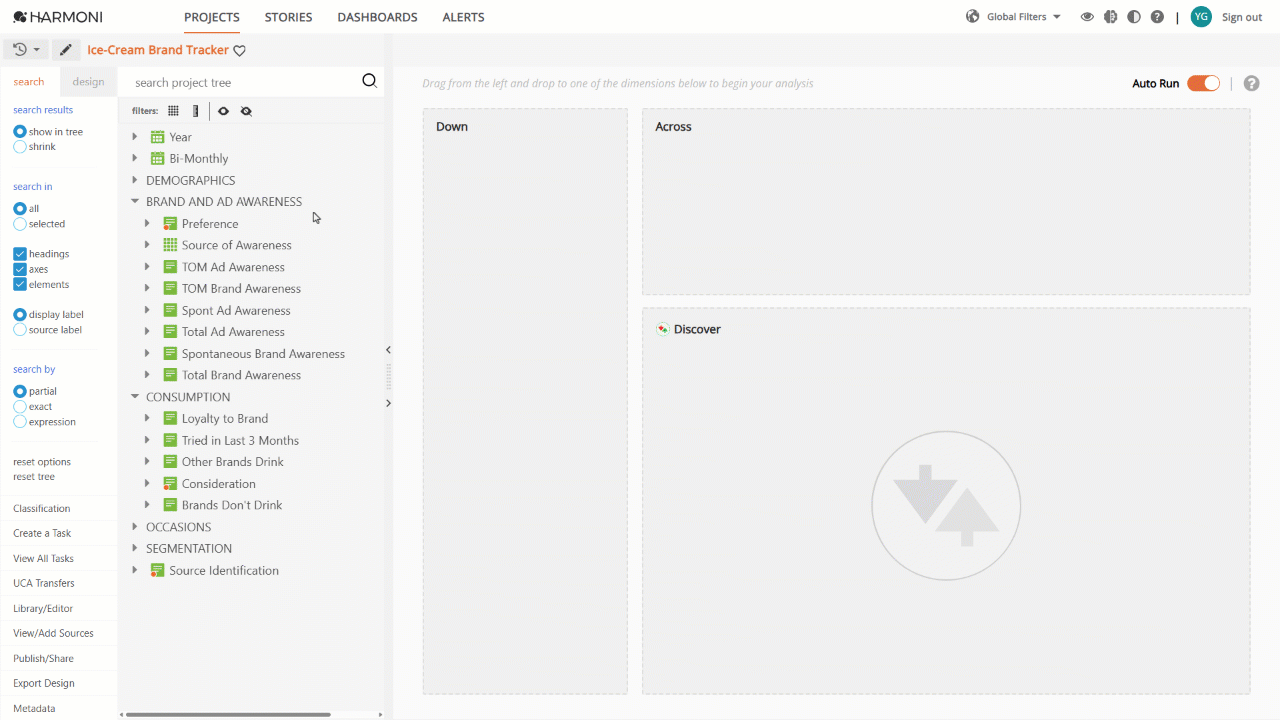This screenshot has height=720, width=1280.
Task: Click Create a Task
Action: tap(42, 533)
